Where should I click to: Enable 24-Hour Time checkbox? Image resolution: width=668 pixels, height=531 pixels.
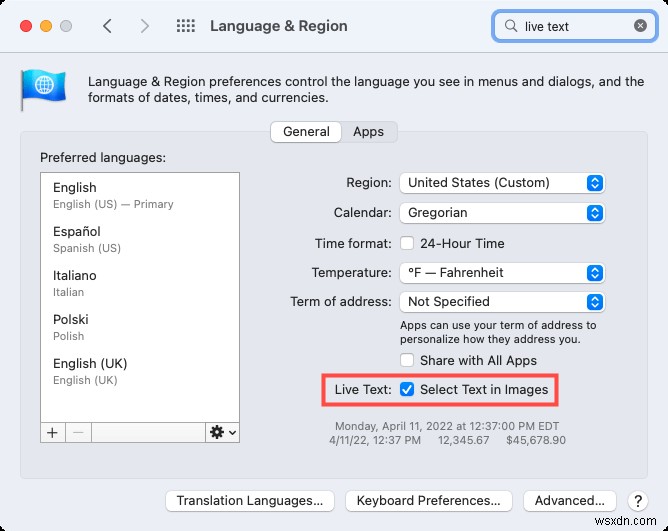point(407,243)
